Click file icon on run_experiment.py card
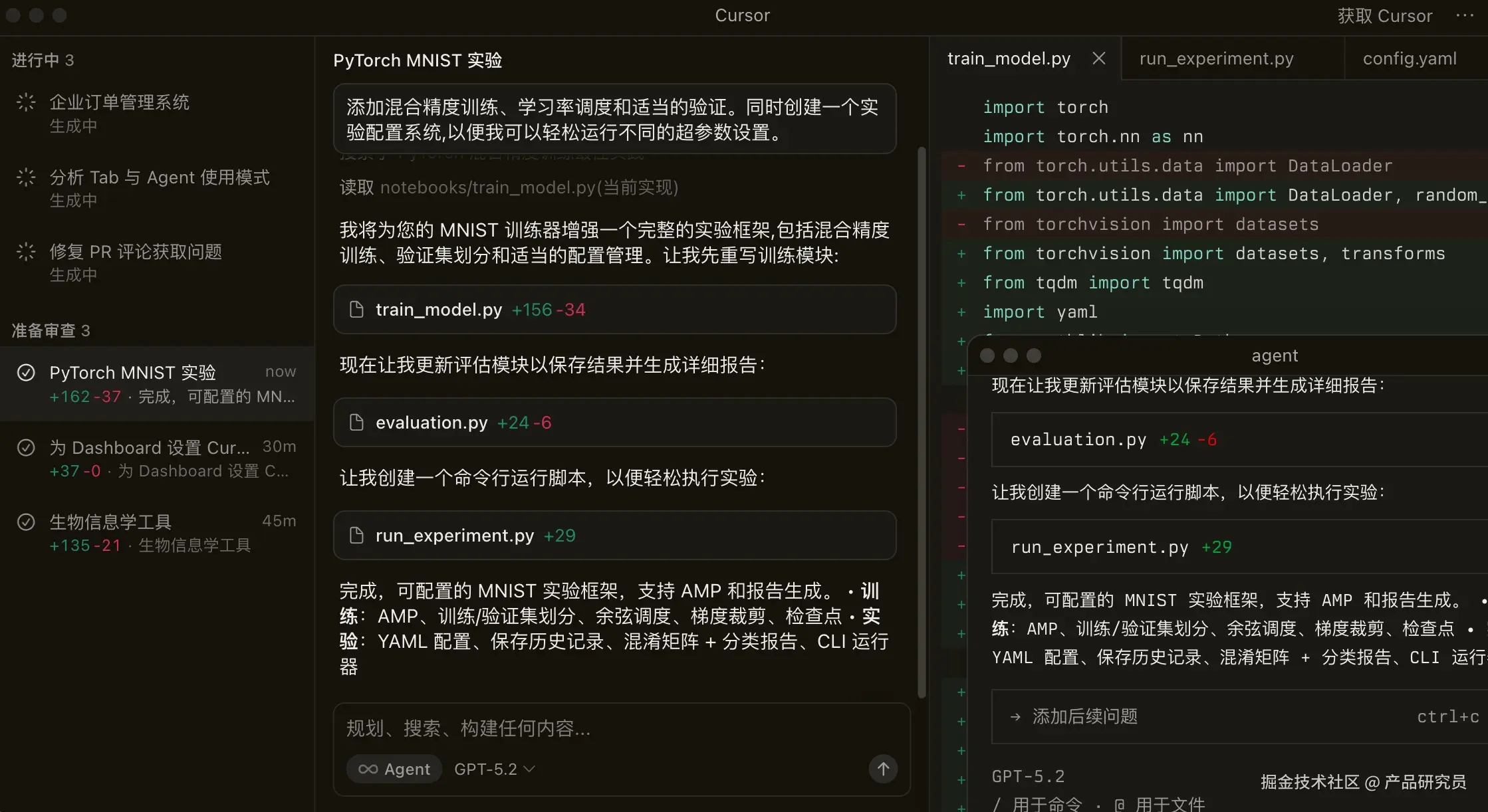The height and width of the screenshot is (812, 1488). pyautogui.click(x=357, y=536)
